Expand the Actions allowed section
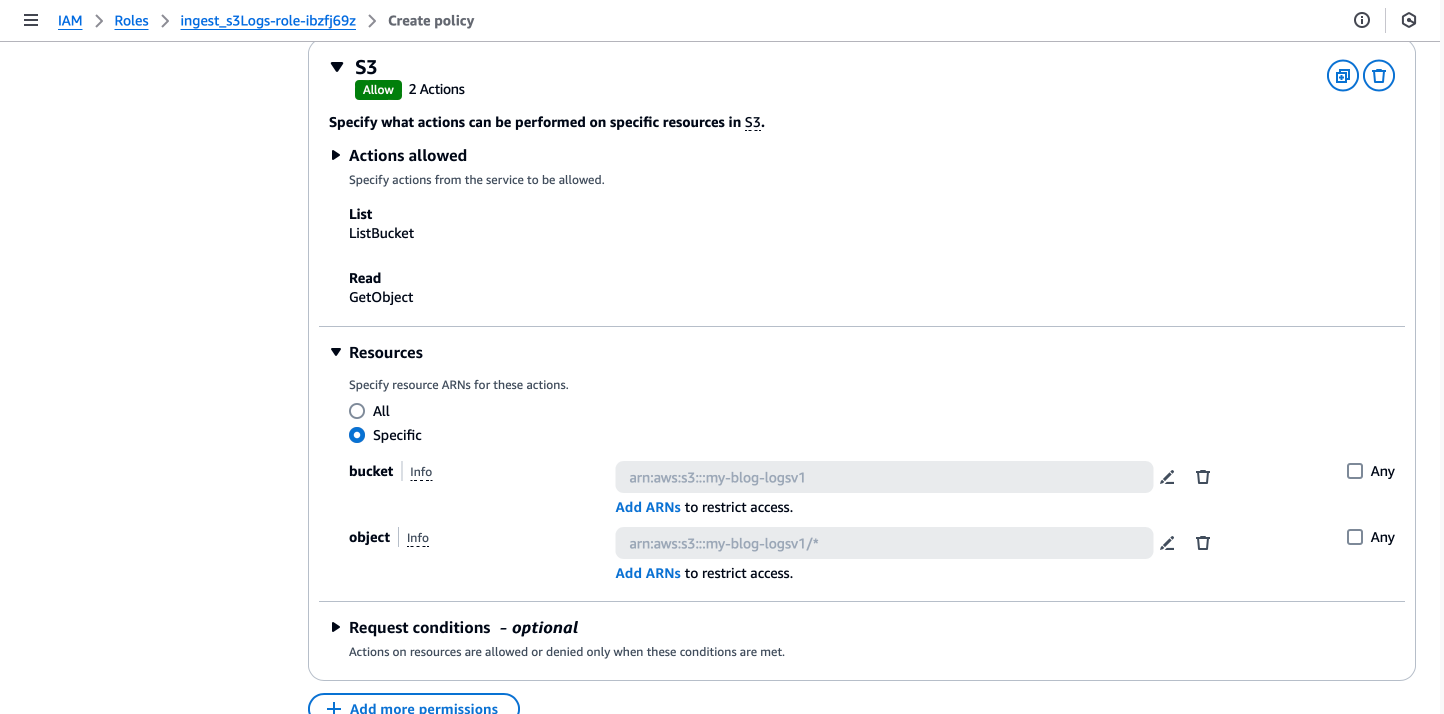 (336, 155)
